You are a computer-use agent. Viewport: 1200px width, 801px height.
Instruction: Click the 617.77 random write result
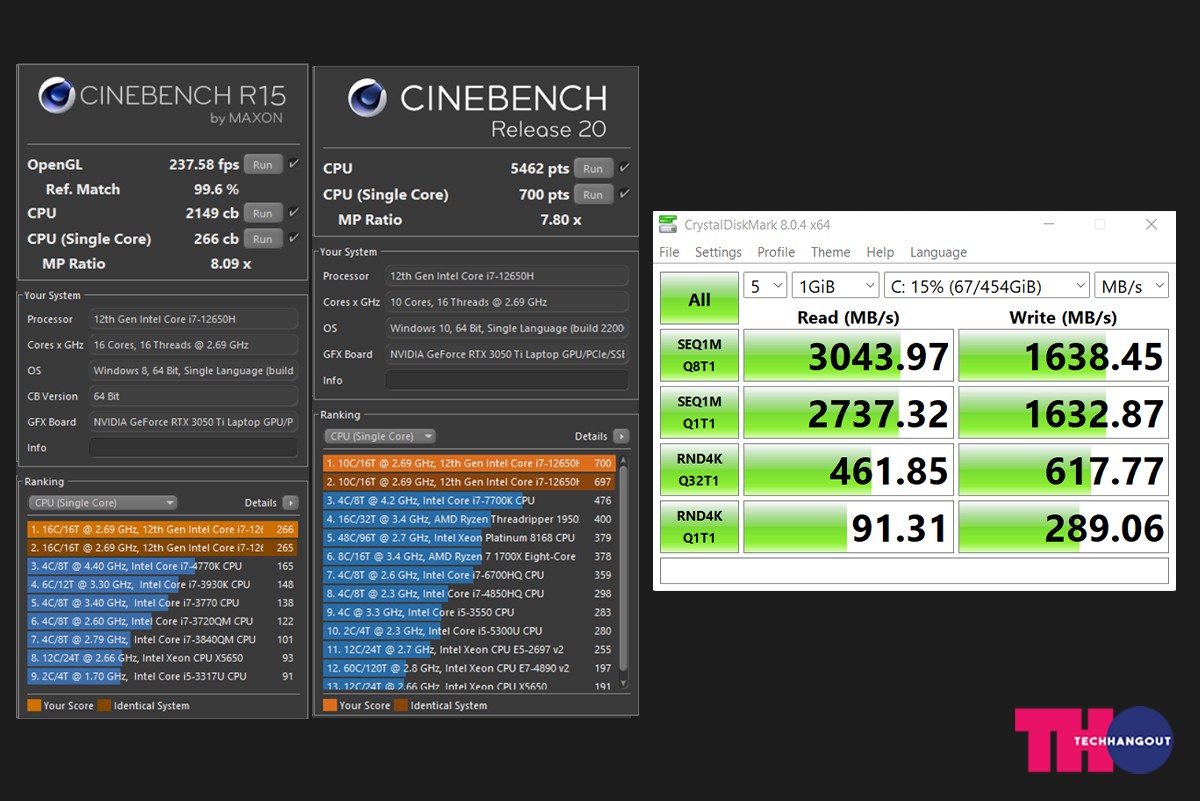point(1063,469)
